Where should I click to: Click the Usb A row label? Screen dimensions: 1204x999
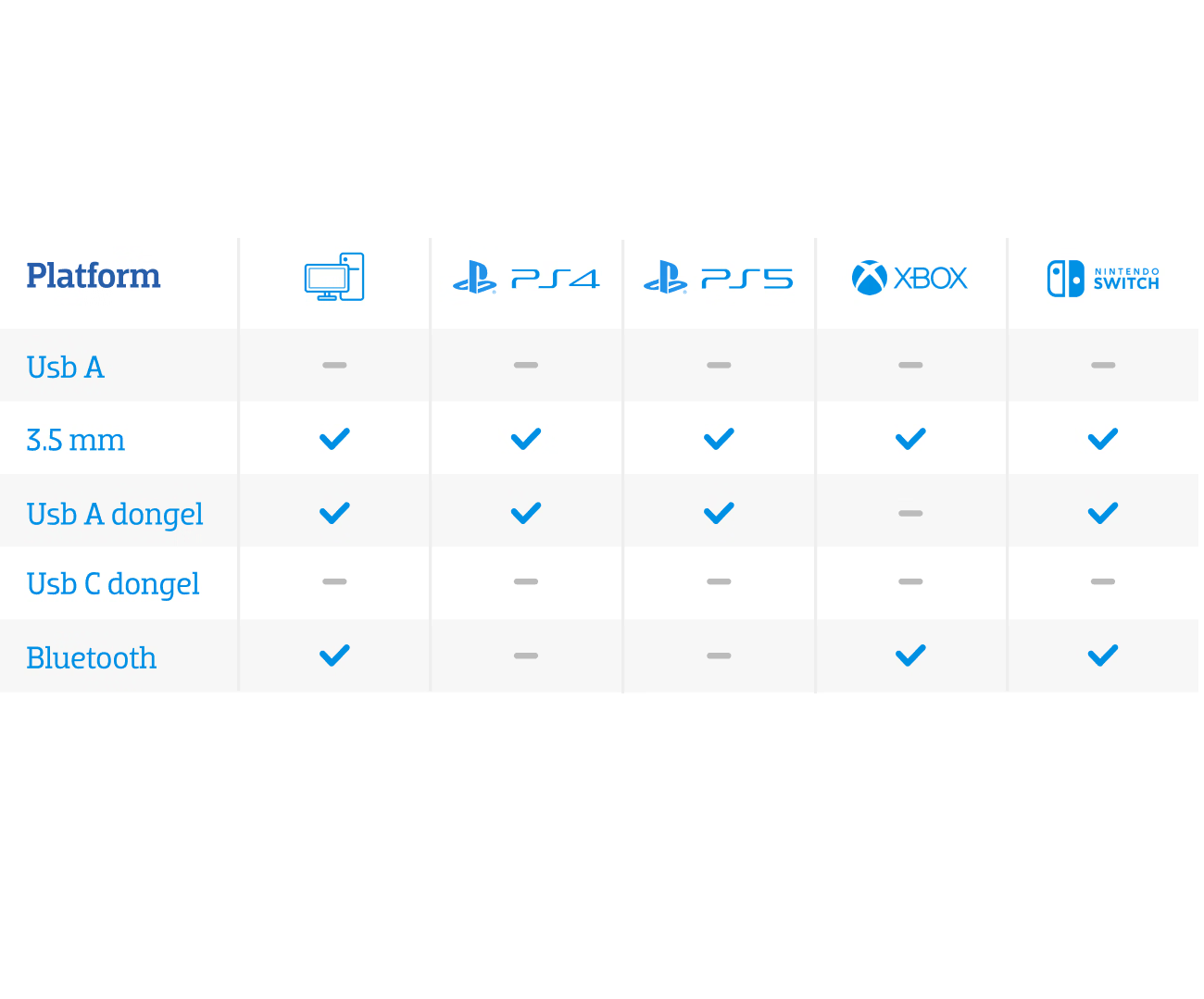click(66, 368)
